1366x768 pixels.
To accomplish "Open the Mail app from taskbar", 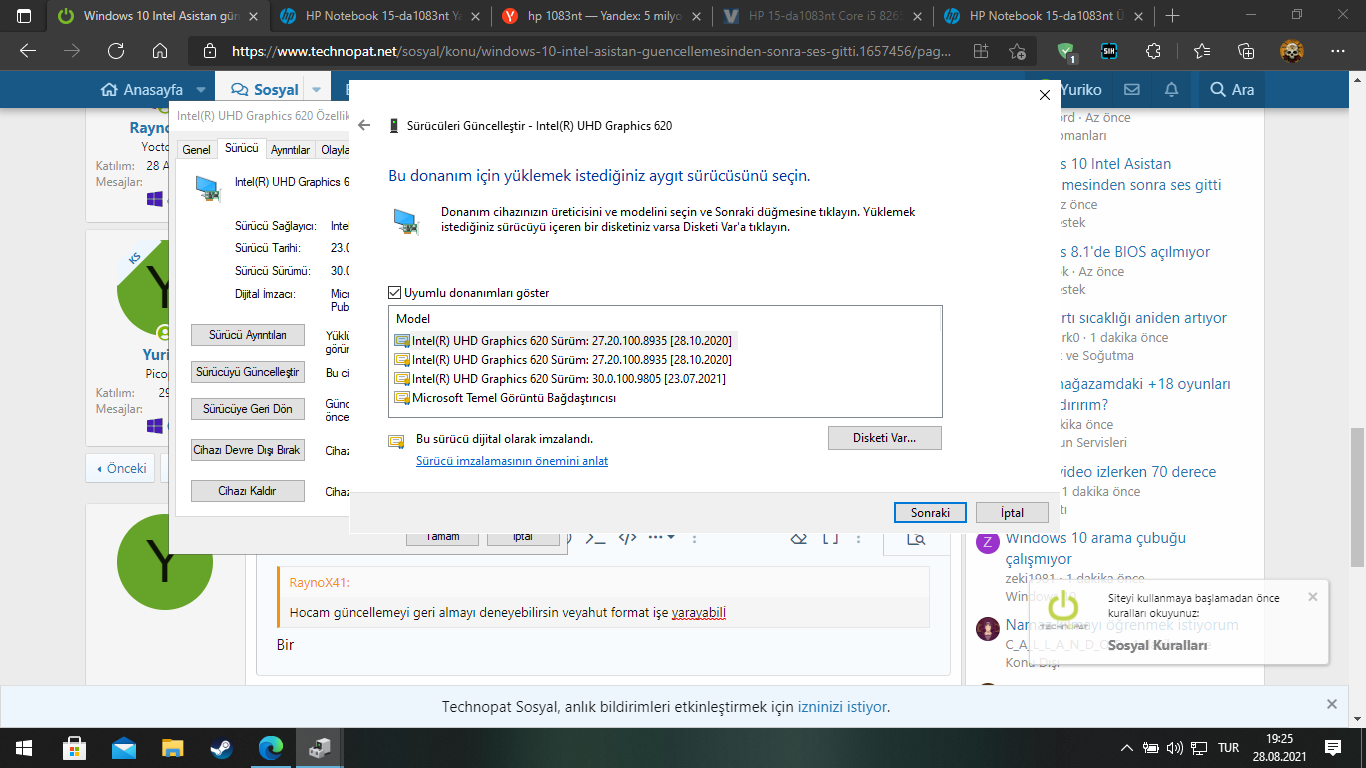I will [124, 747].
